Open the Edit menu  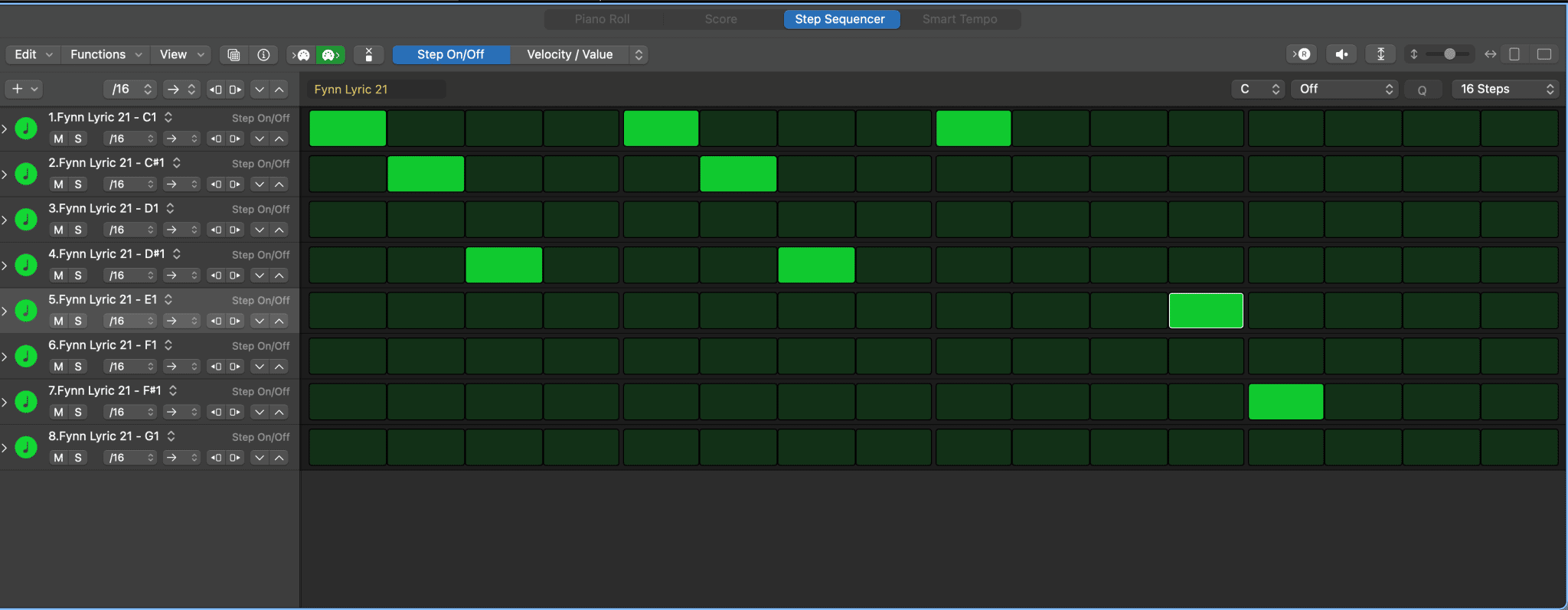click(33, 54)
